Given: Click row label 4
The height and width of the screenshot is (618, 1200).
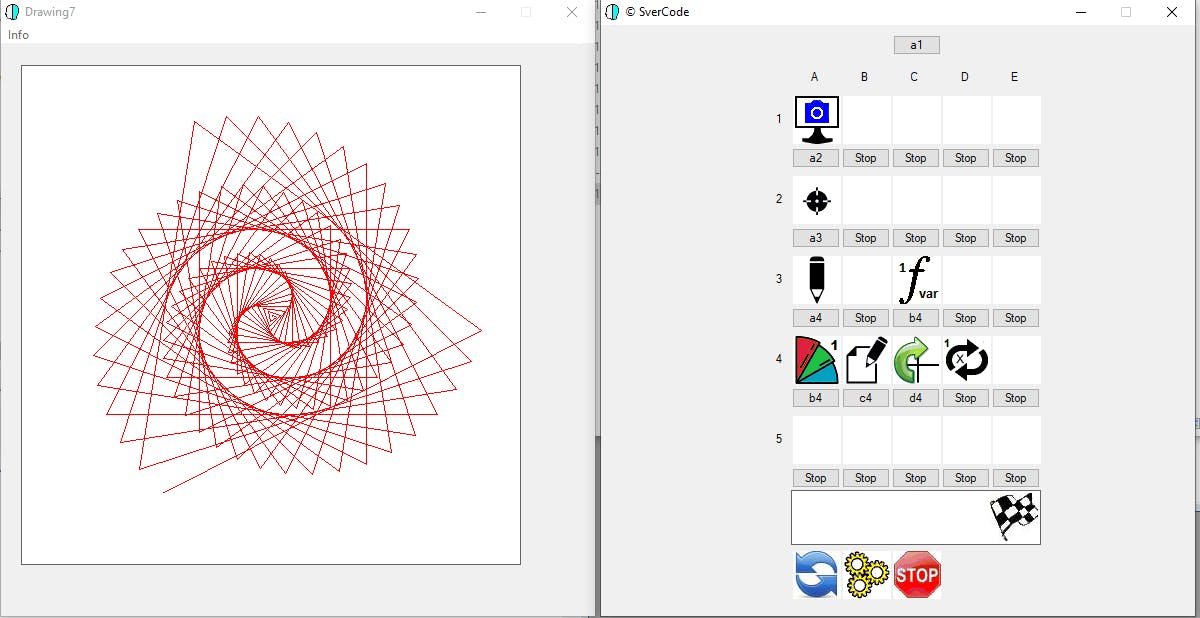Looking at the screenshot, I should [779, 359].
